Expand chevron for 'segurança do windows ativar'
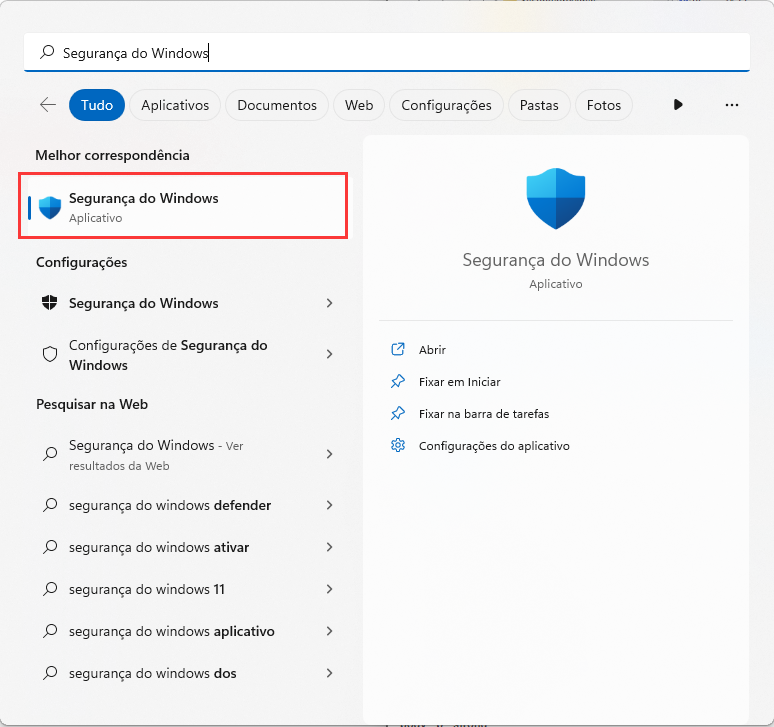 point(329,547)
